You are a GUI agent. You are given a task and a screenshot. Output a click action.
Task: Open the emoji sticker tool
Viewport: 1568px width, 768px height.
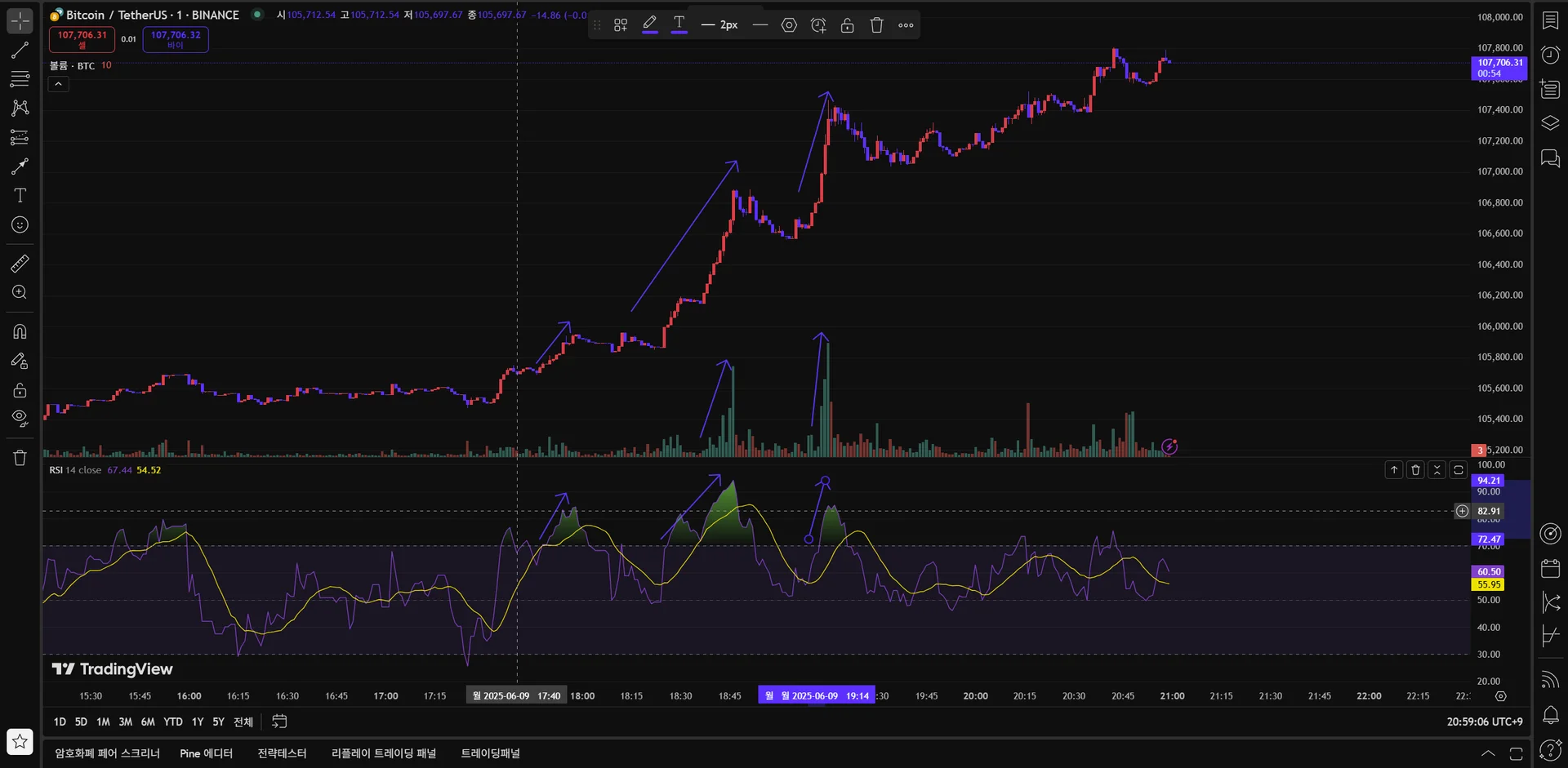point(20,225)
